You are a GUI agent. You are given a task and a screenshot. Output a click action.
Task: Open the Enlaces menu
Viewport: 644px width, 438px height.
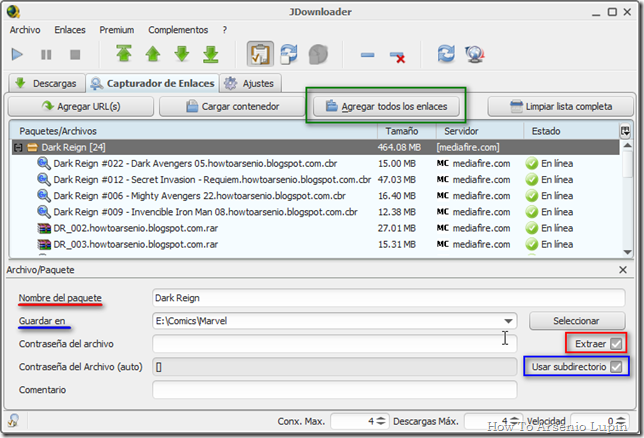pyautogui.click(x=70, y=30)
